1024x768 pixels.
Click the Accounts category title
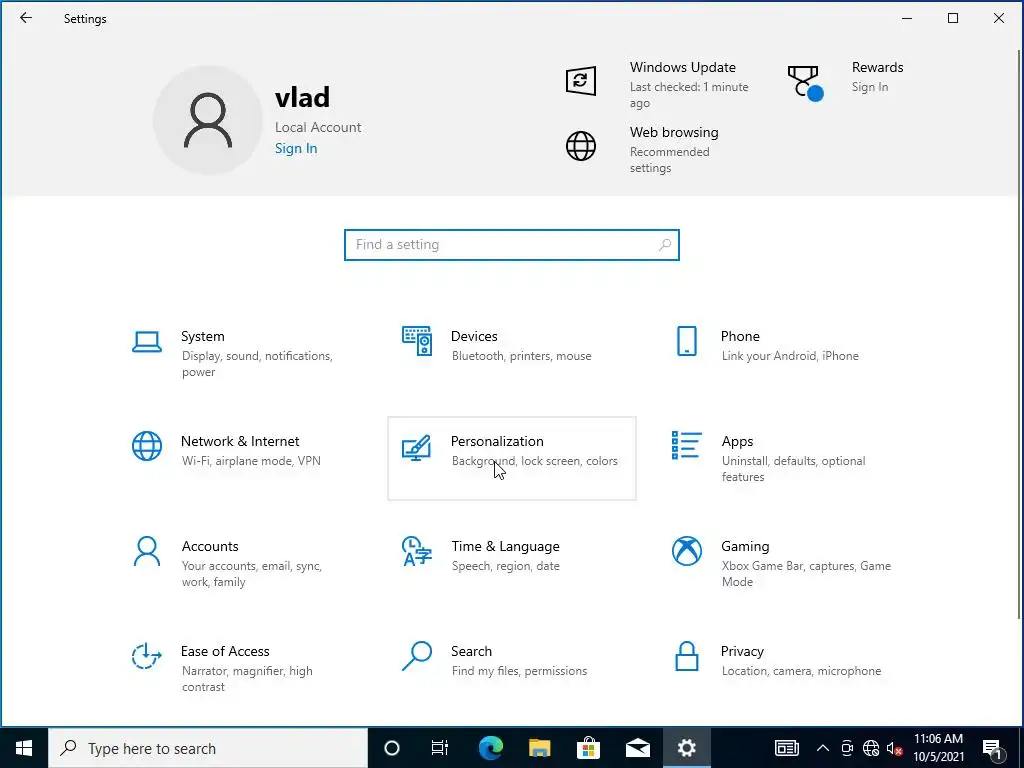pyautogui.click(x=210, y=546)
